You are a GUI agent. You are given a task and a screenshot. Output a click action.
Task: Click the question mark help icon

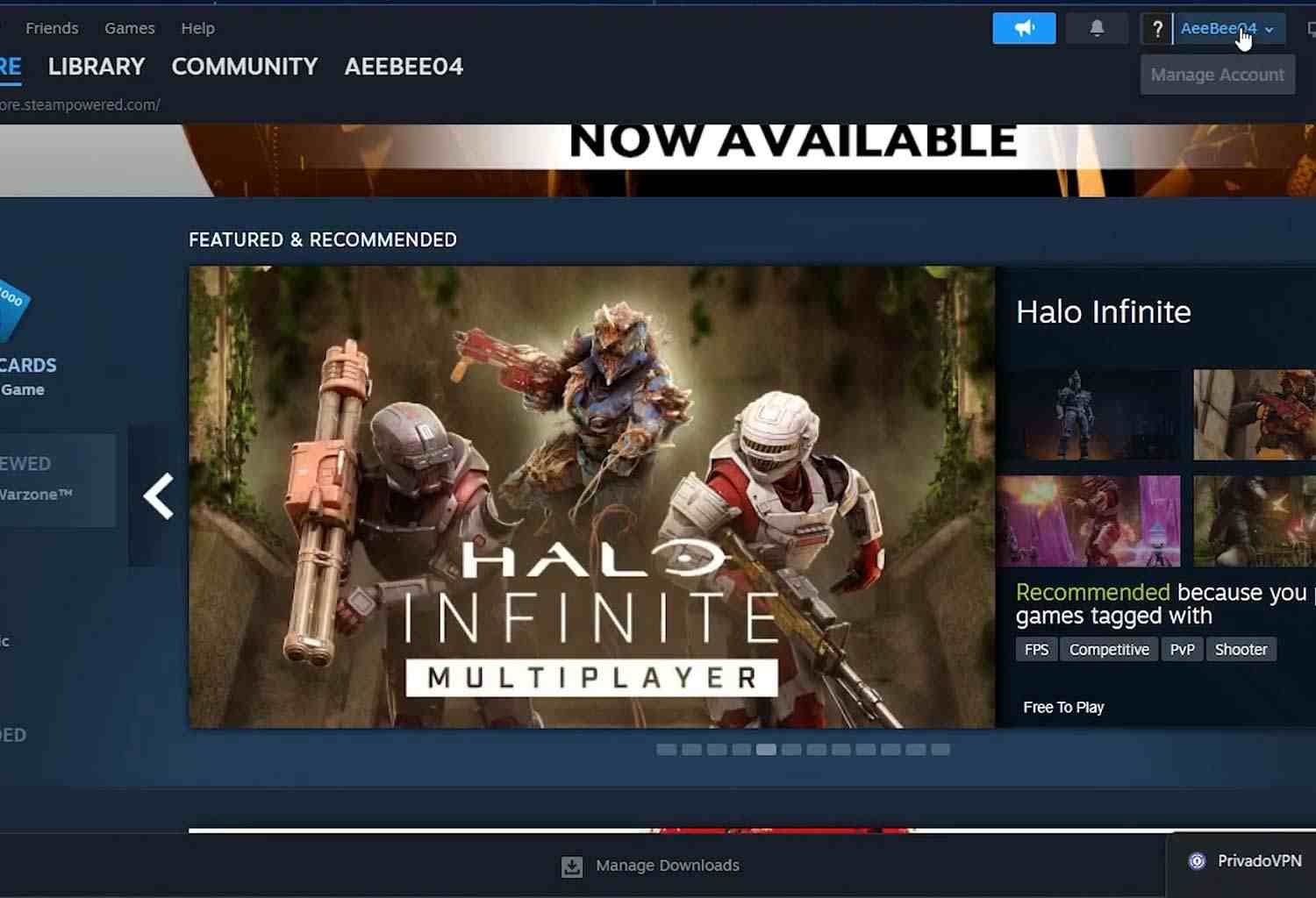click(1157, 29)
